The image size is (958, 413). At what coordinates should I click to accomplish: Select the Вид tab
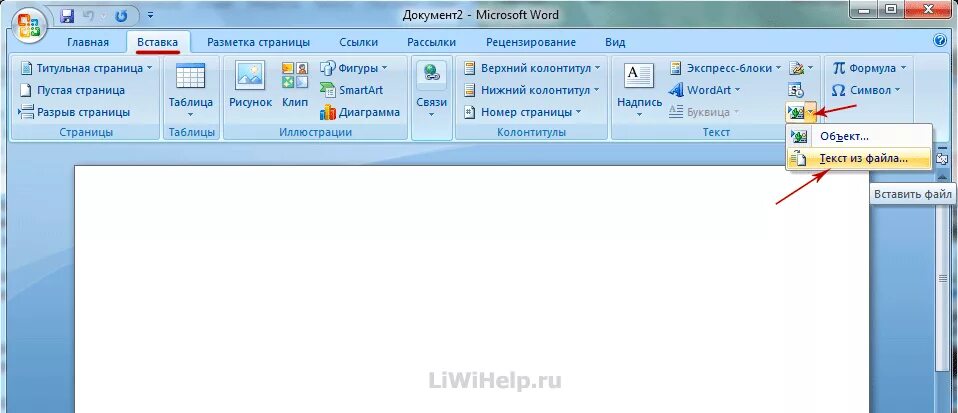pyautogui.click(x=615, y=42)
